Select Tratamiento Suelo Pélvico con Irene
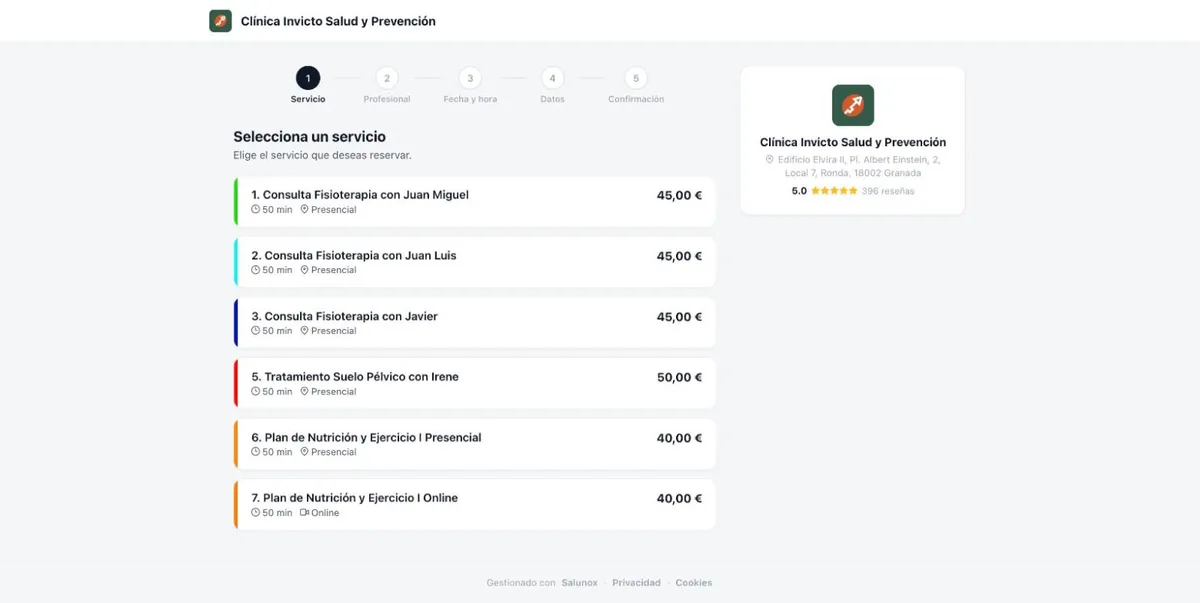1200x603 pixels. [x=475, y=383]
